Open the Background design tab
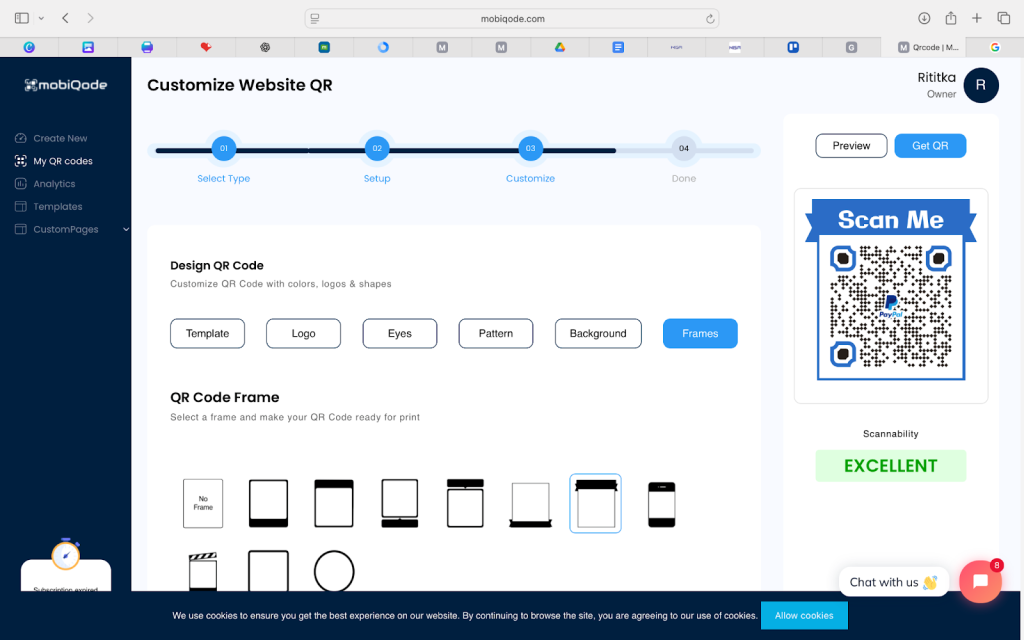Viewport: 1024px width, 640px height. click(598, 333)
